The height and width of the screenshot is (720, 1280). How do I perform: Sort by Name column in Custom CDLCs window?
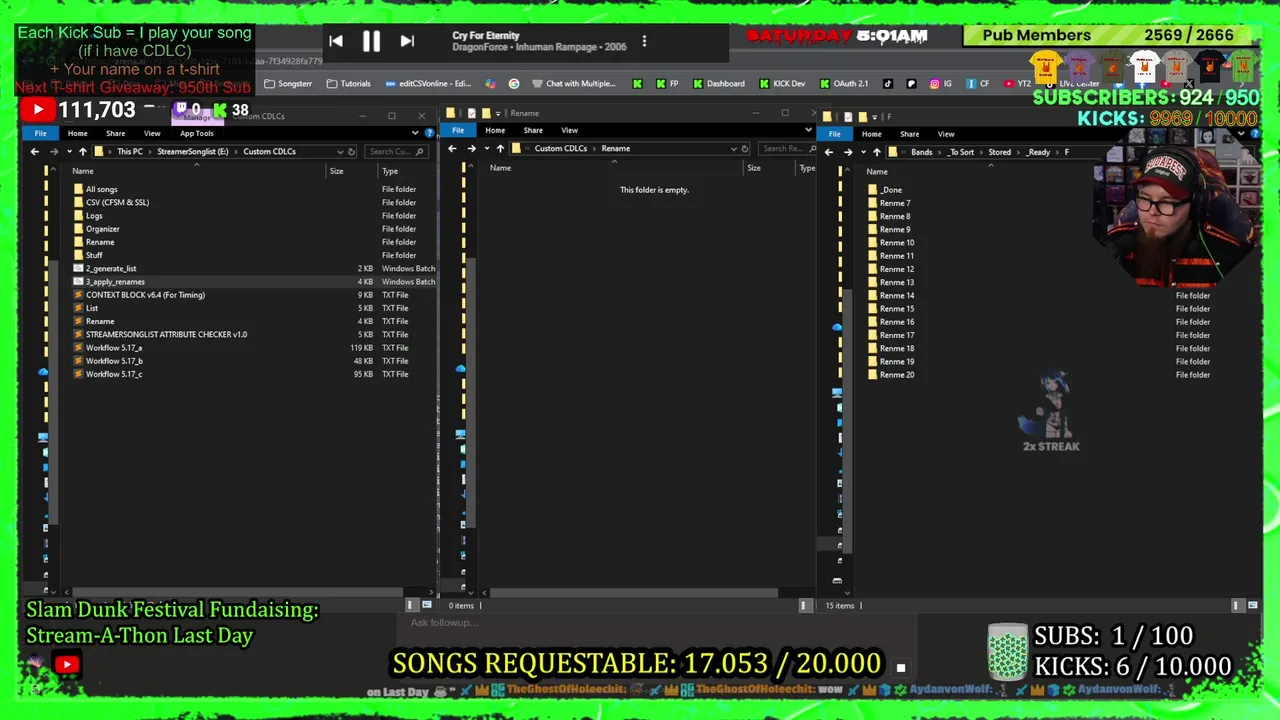[83, 171]
